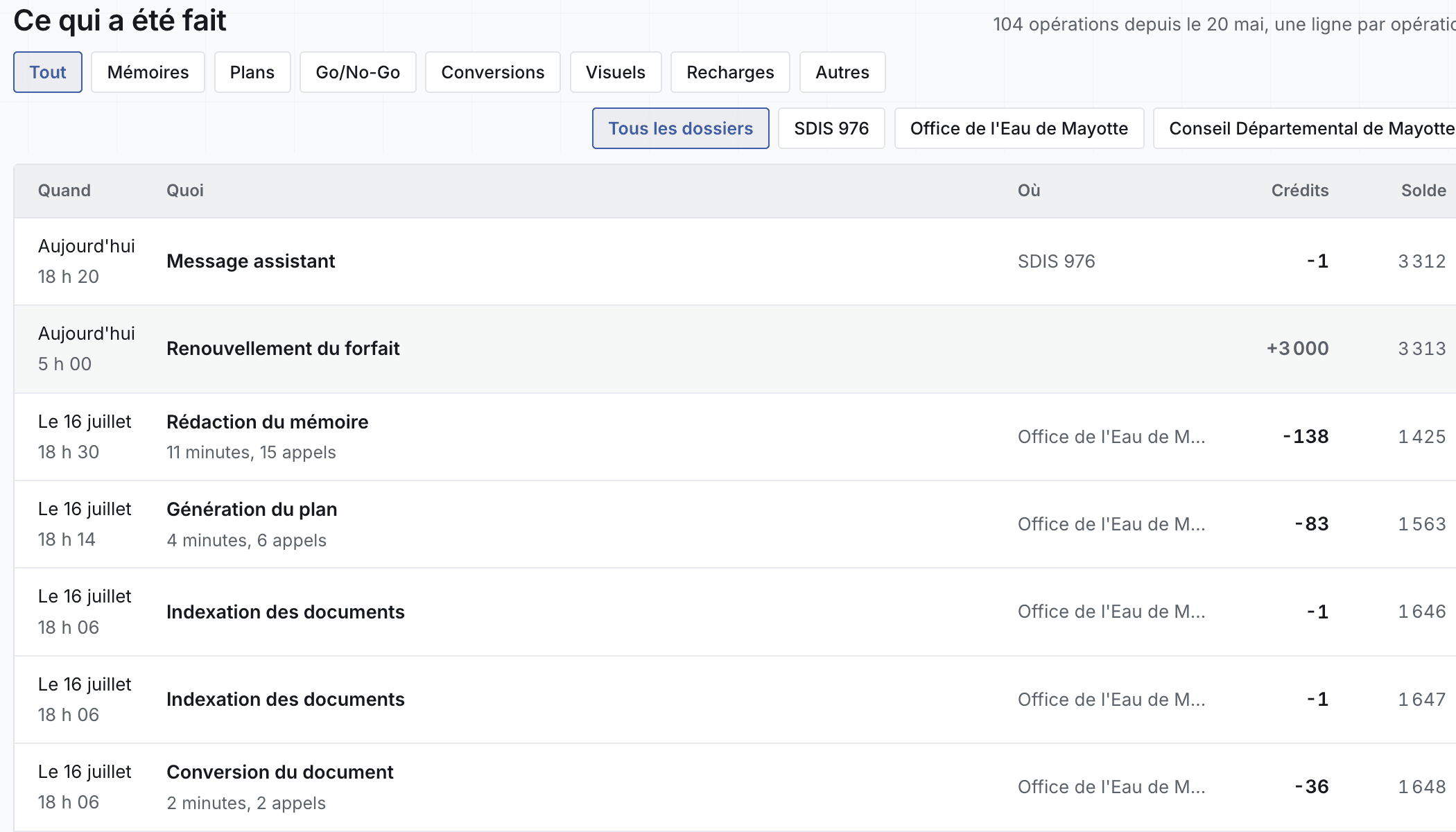Show only Plans operations

[252, 72]
